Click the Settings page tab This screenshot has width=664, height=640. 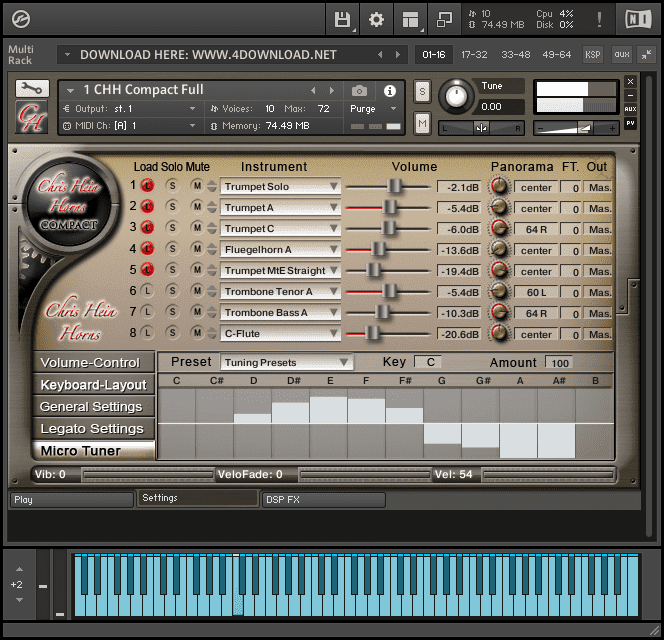pyautogui.click(x=198, y=498)
